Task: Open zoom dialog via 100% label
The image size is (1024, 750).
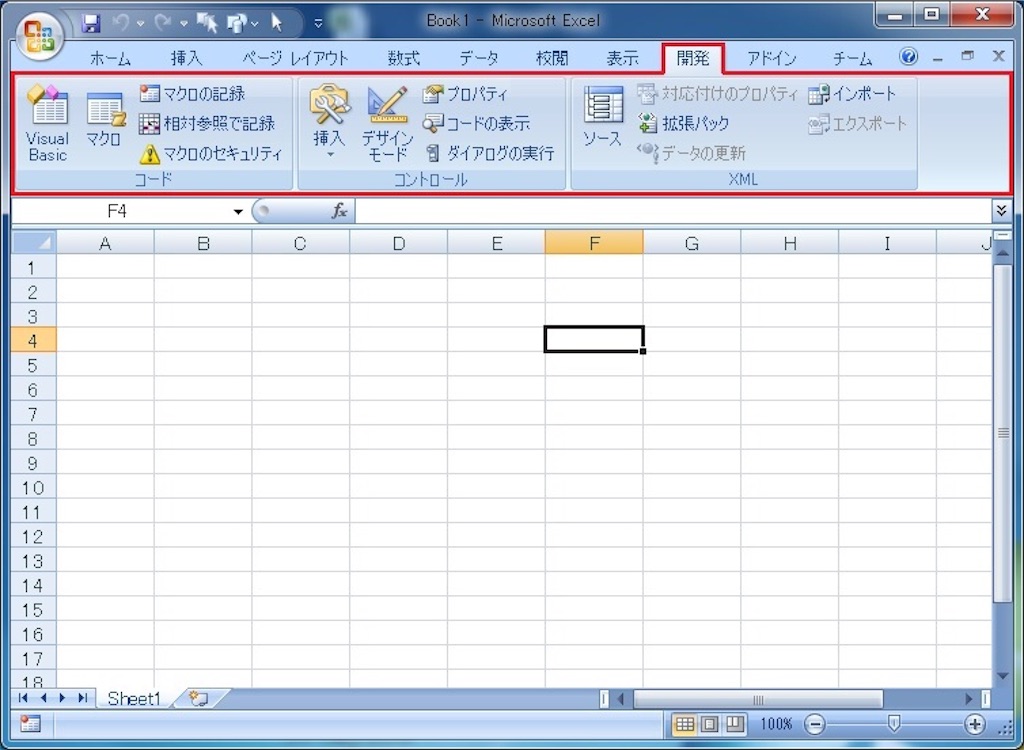Action: click(x=776, y=724)
